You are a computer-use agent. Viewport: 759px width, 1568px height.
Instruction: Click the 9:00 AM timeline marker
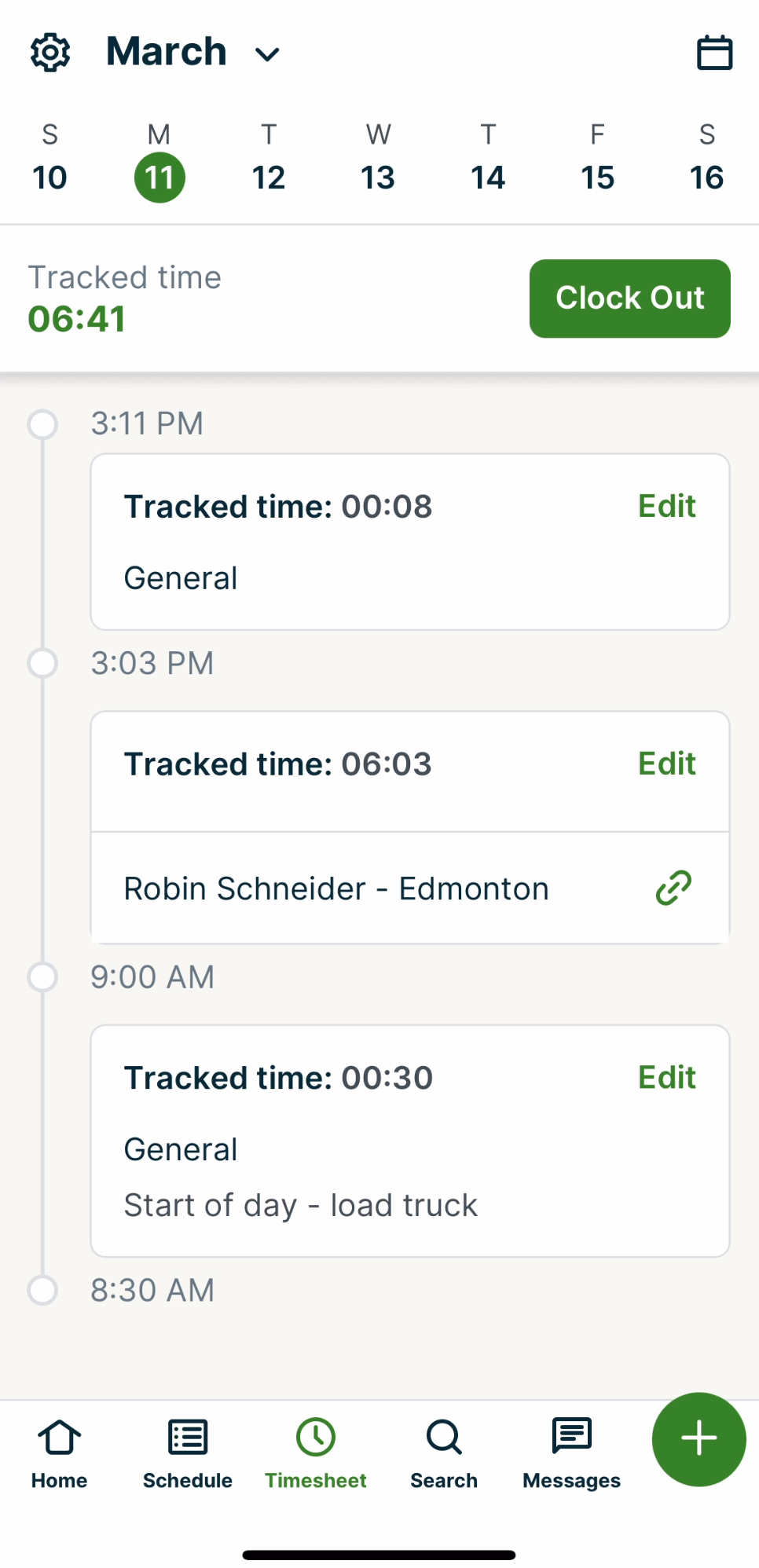tap(42, 977)
